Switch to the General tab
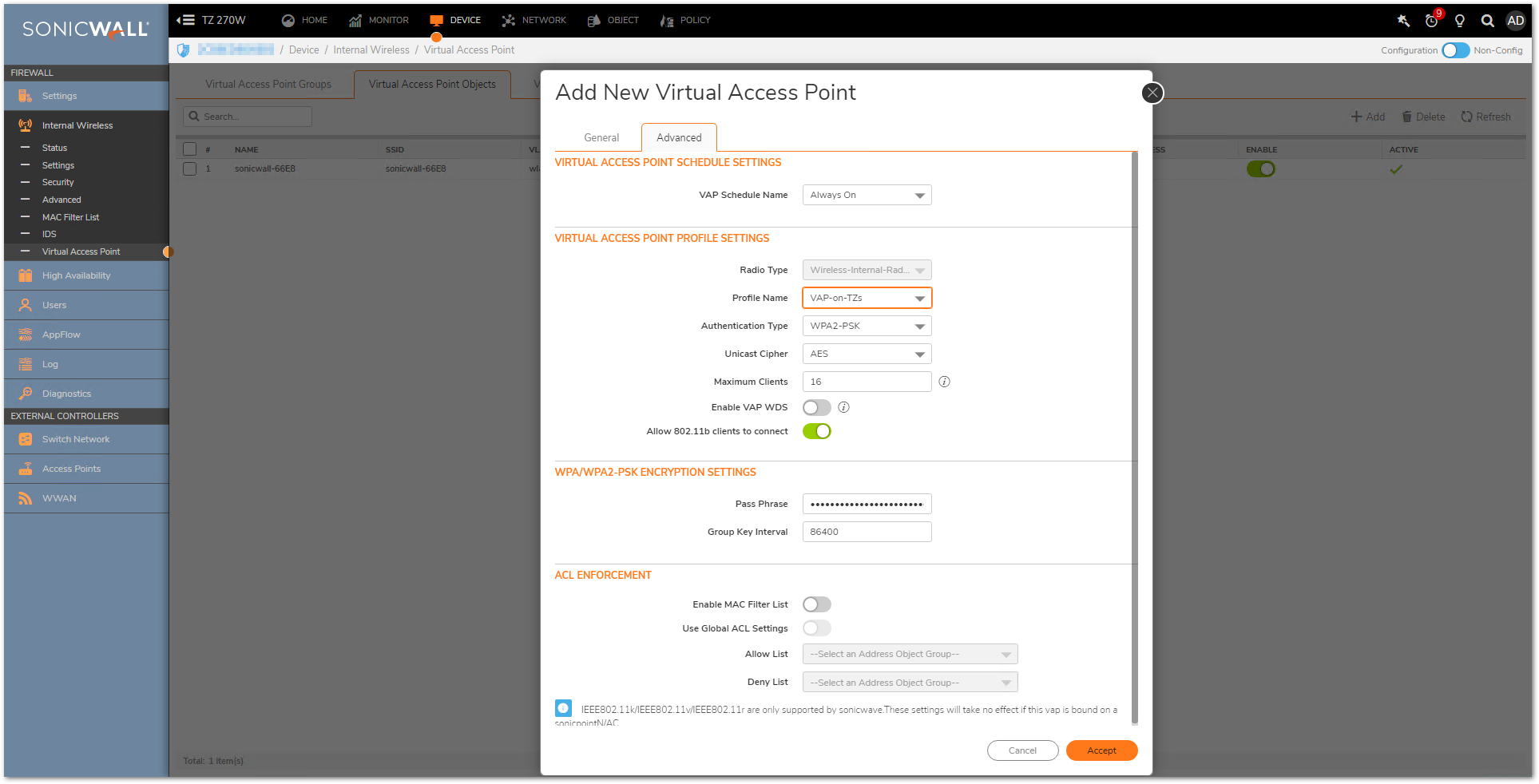The width and height of the screenshot is (1539, 784). (601, 137)
